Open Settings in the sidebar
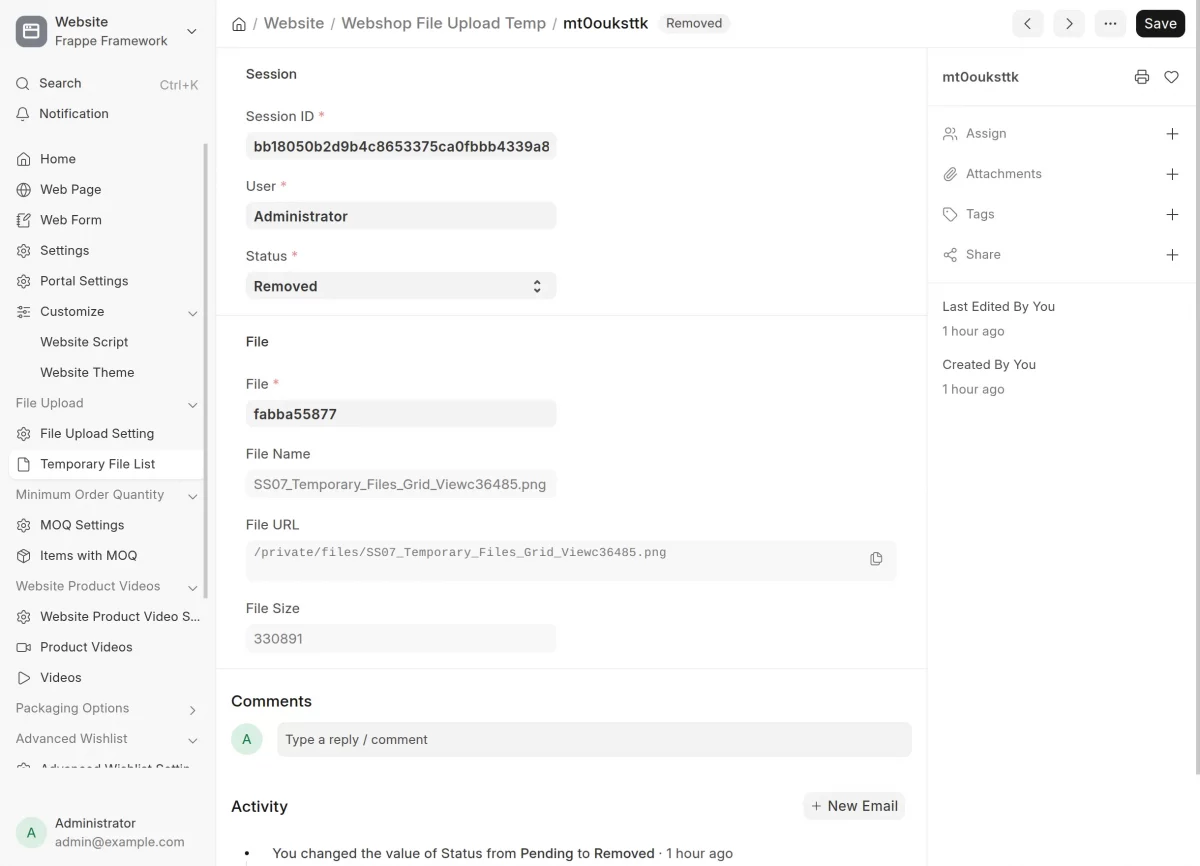 point(106,251)
